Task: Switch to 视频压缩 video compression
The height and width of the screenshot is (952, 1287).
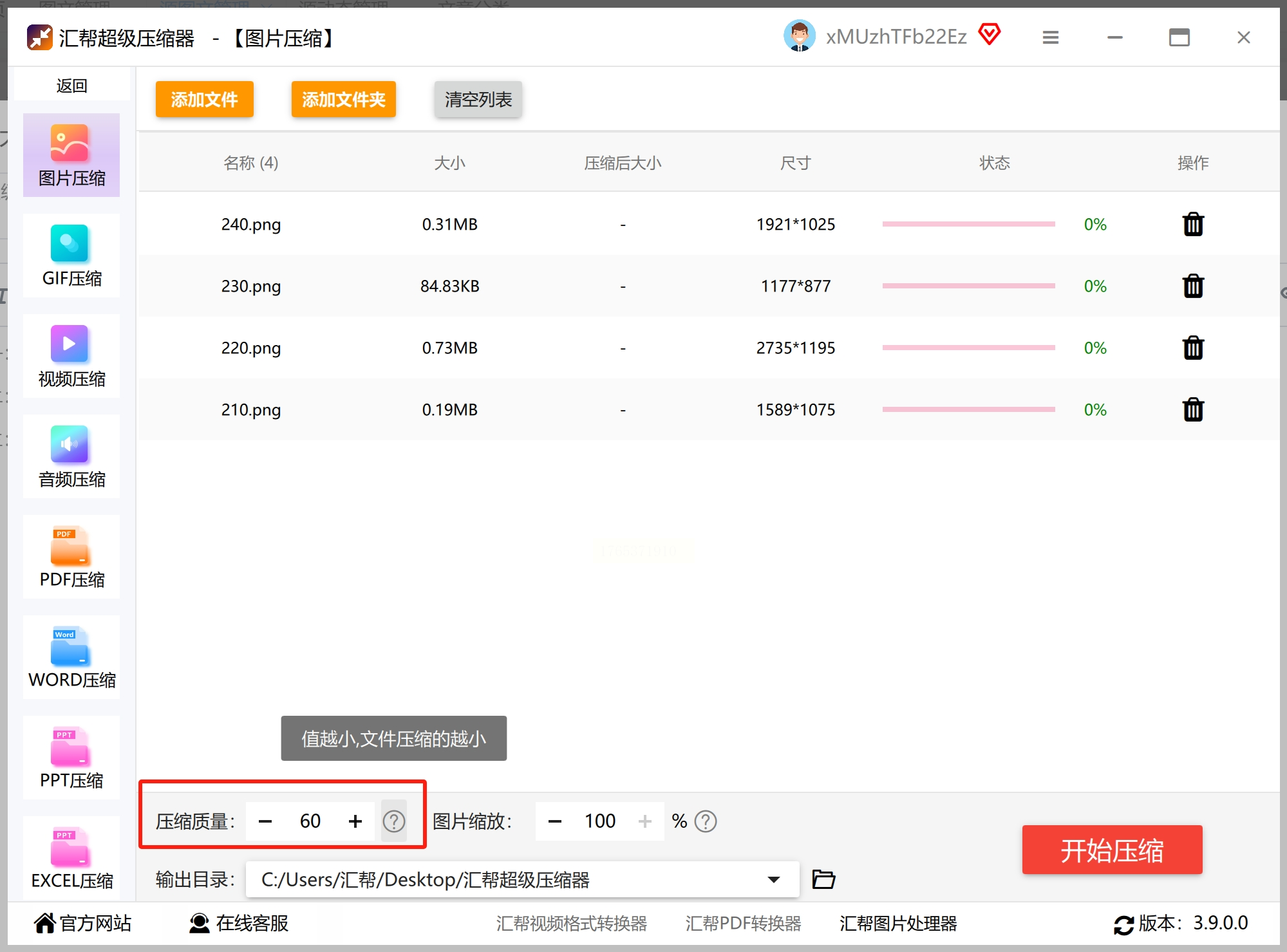Action: (x=71, y=357)
